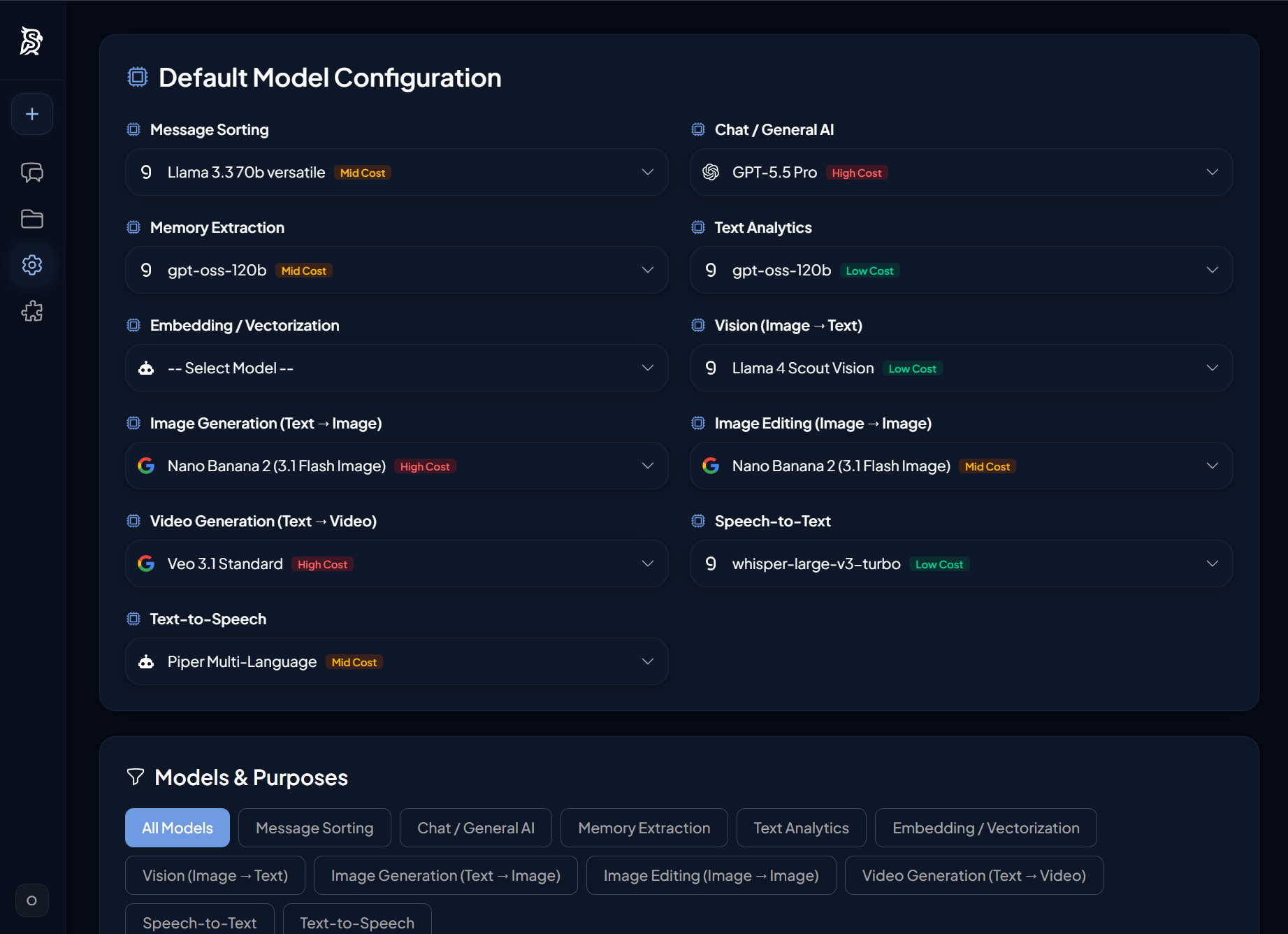Open the puzzle piece plugins sidebar icon
Screen dimensions: 1288x934
tap(32, 311)
